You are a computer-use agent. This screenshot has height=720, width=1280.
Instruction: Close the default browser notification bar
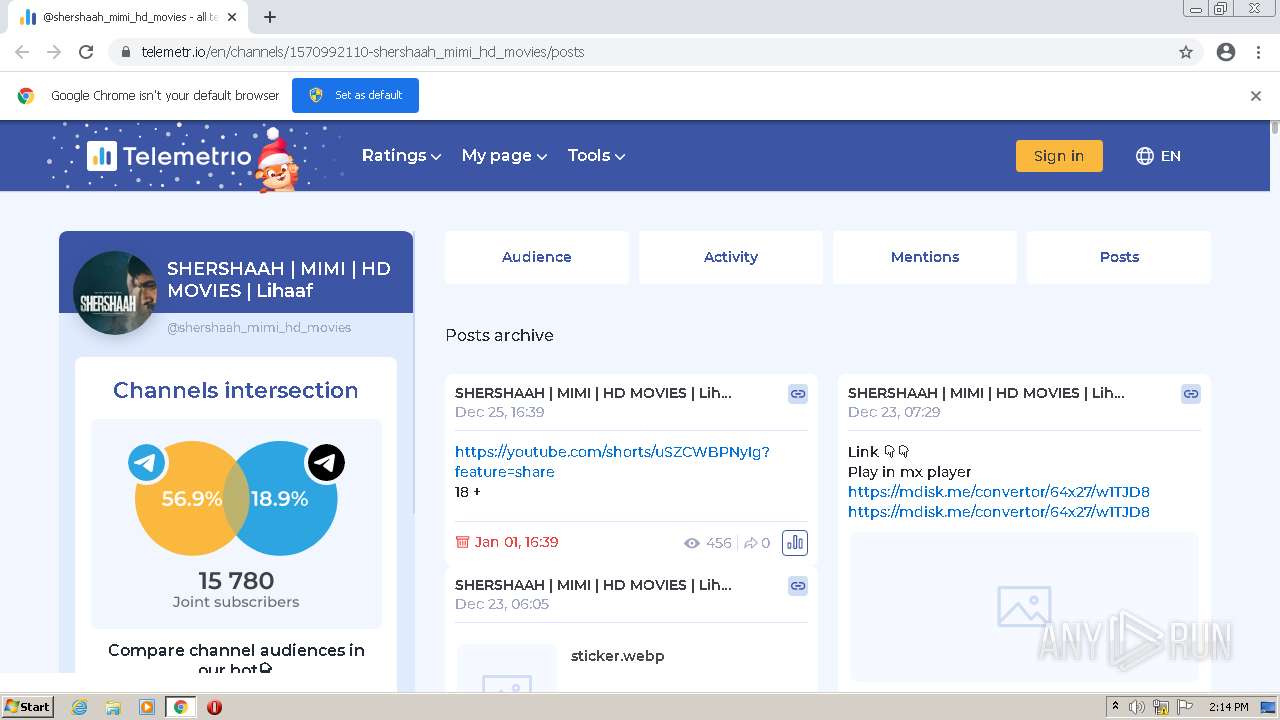pyautogui.click(x=1256, y=96)
